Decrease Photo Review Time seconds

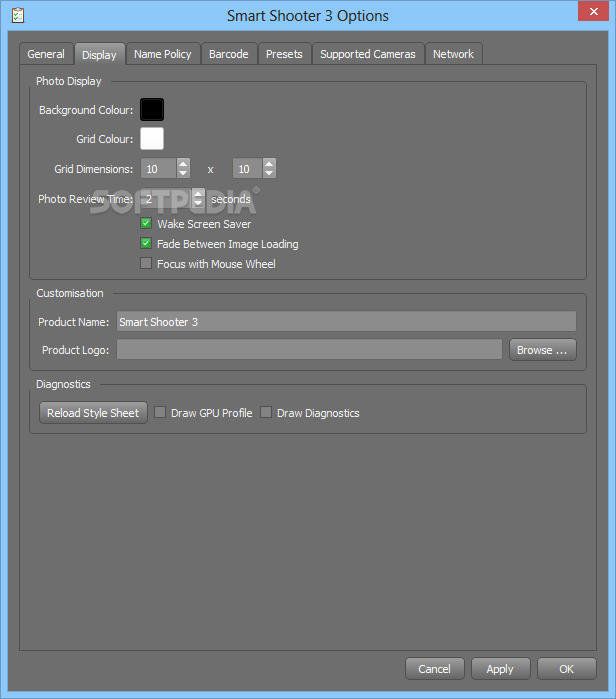[x=198, y=203]
